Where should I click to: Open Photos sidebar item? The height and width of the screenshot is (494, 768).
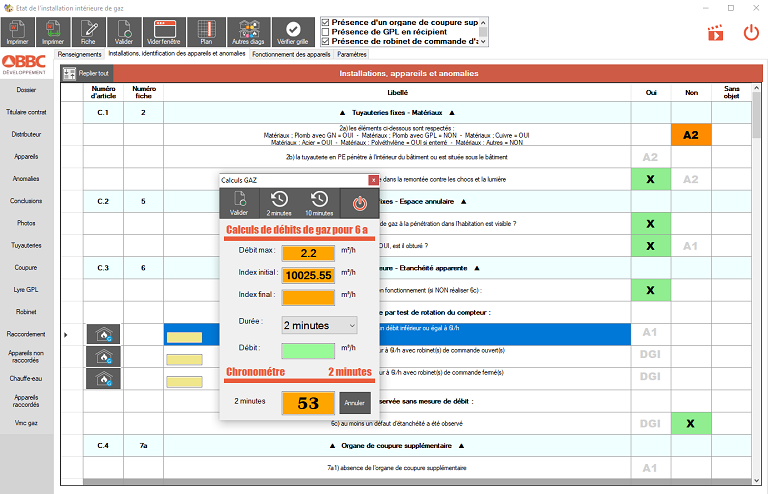26,223
